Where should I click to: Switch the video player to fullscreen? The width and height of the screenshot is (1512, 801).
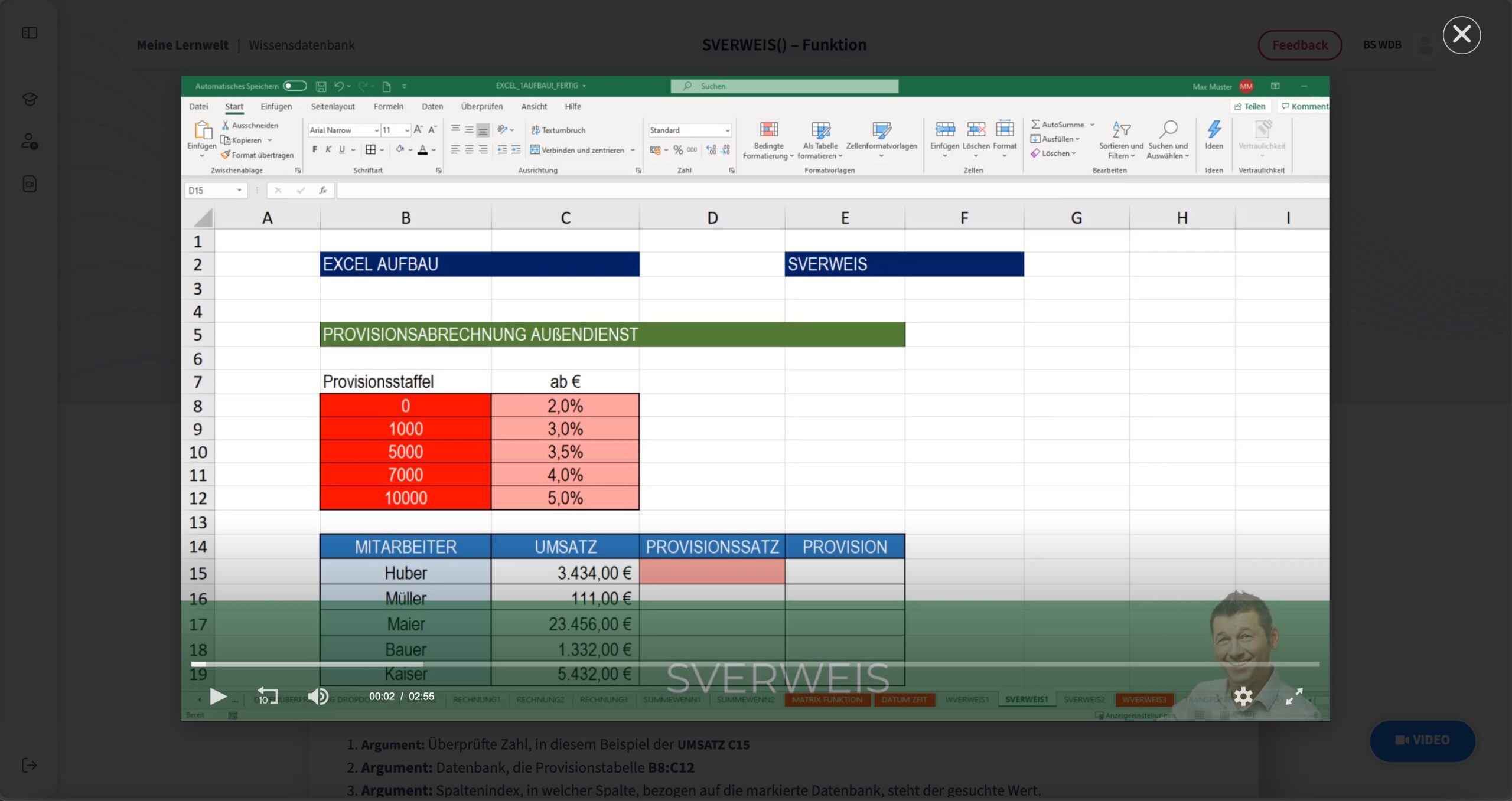coord(1294,697)
